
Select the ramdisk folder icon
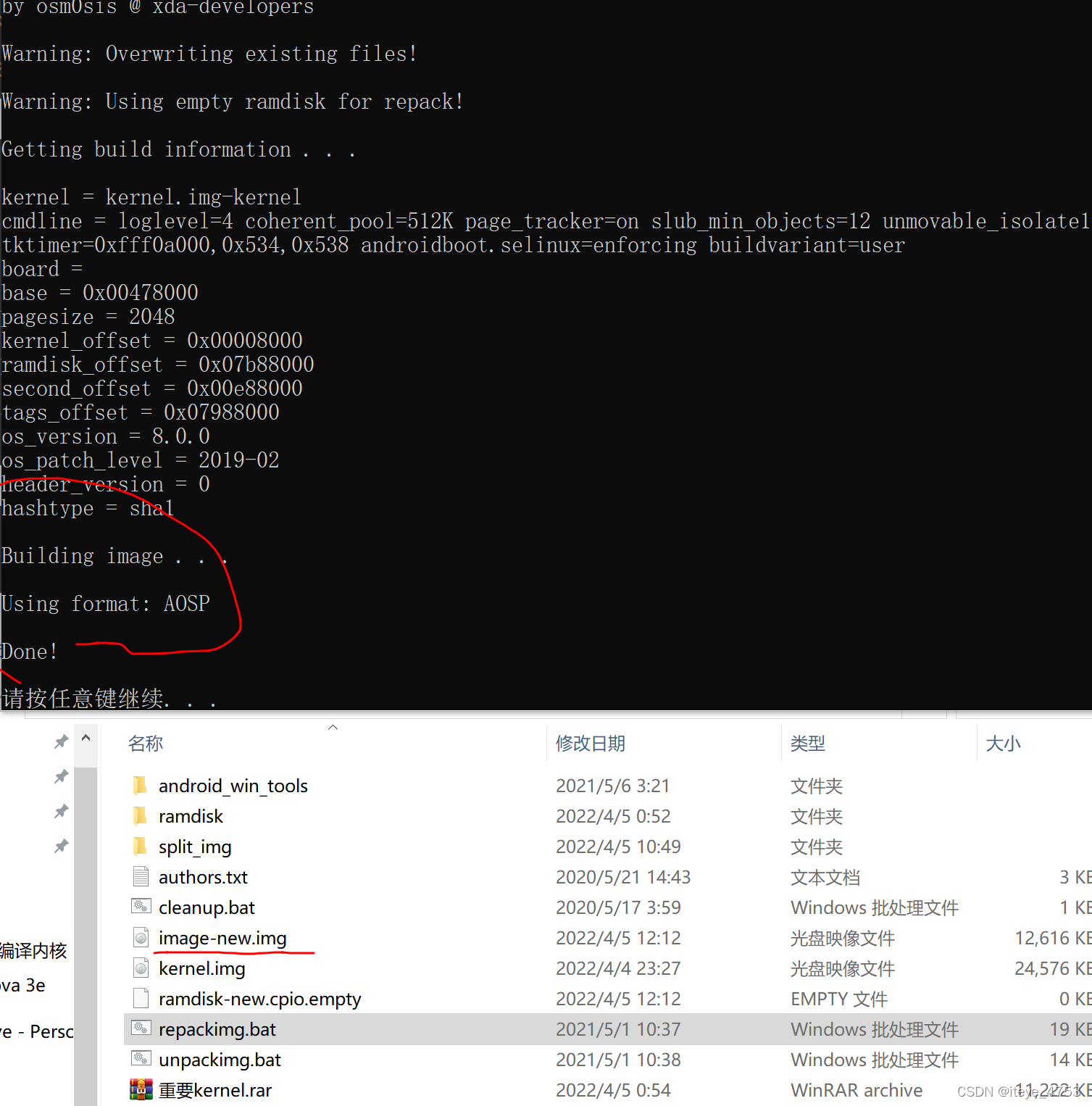(x=140, y=816)
